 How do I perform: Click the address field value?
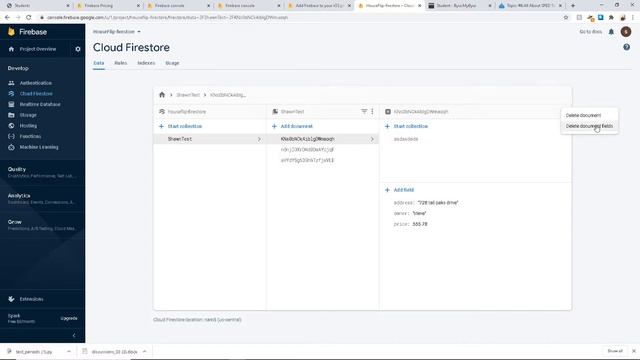click(x=438, y=203)
